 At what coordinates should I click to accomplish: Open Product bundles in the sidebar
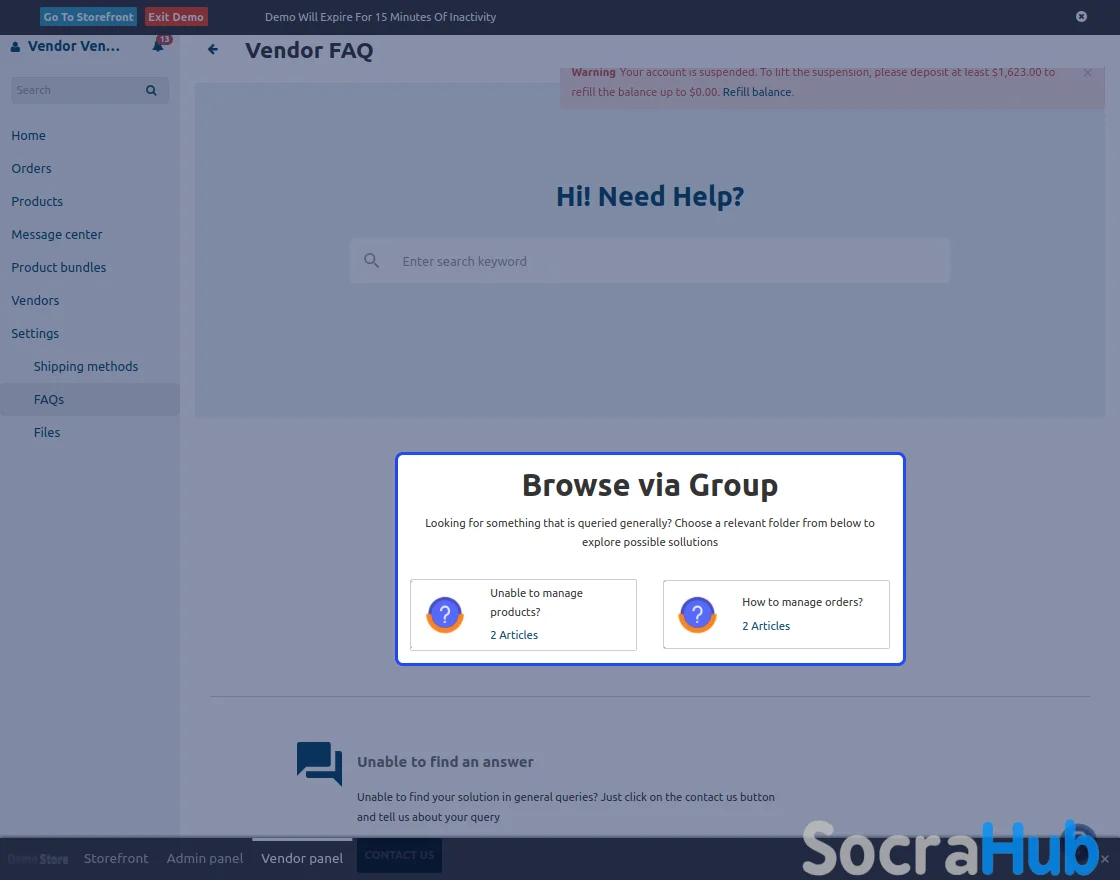(59, 267)
